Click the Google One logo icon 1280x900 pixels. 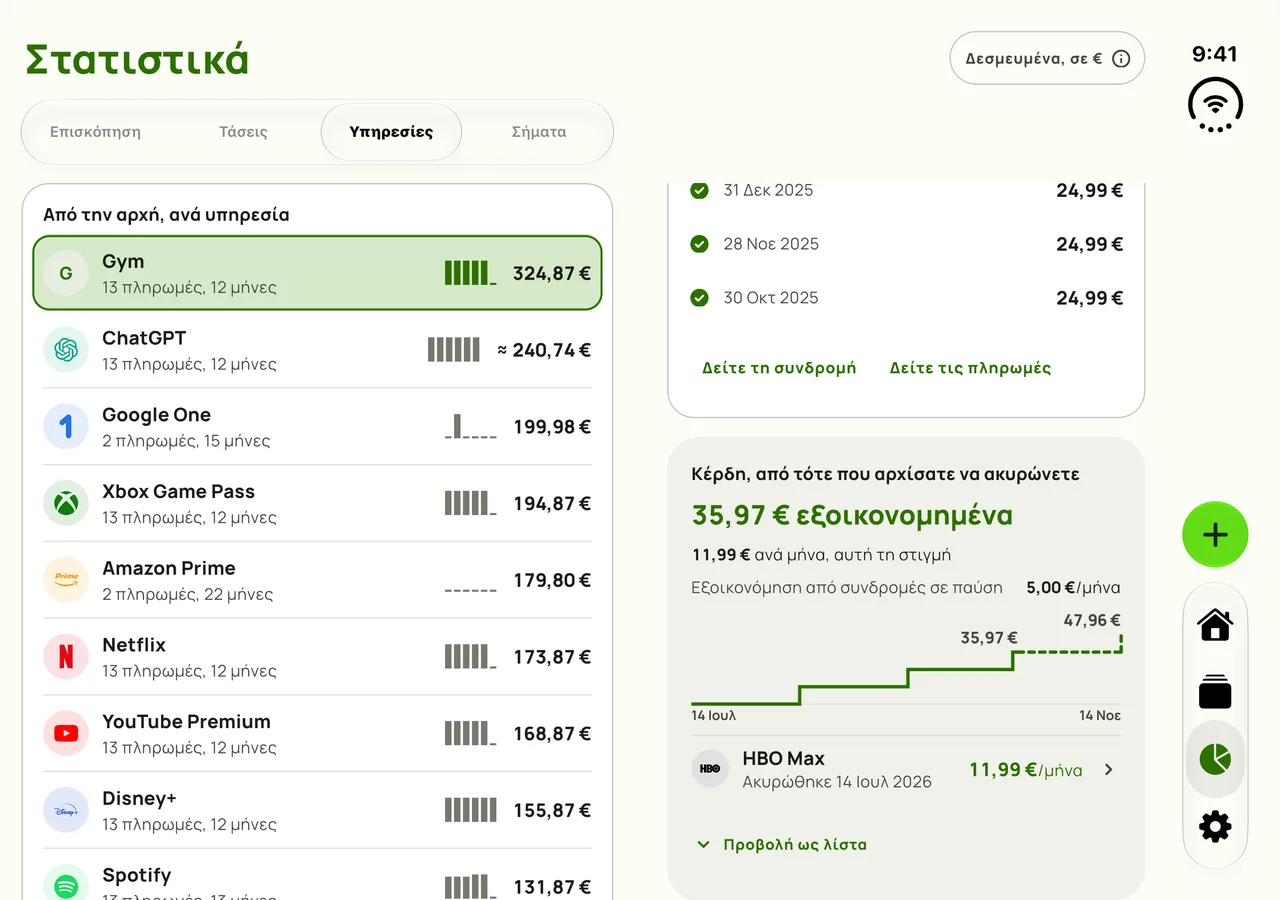pos(66,427)
